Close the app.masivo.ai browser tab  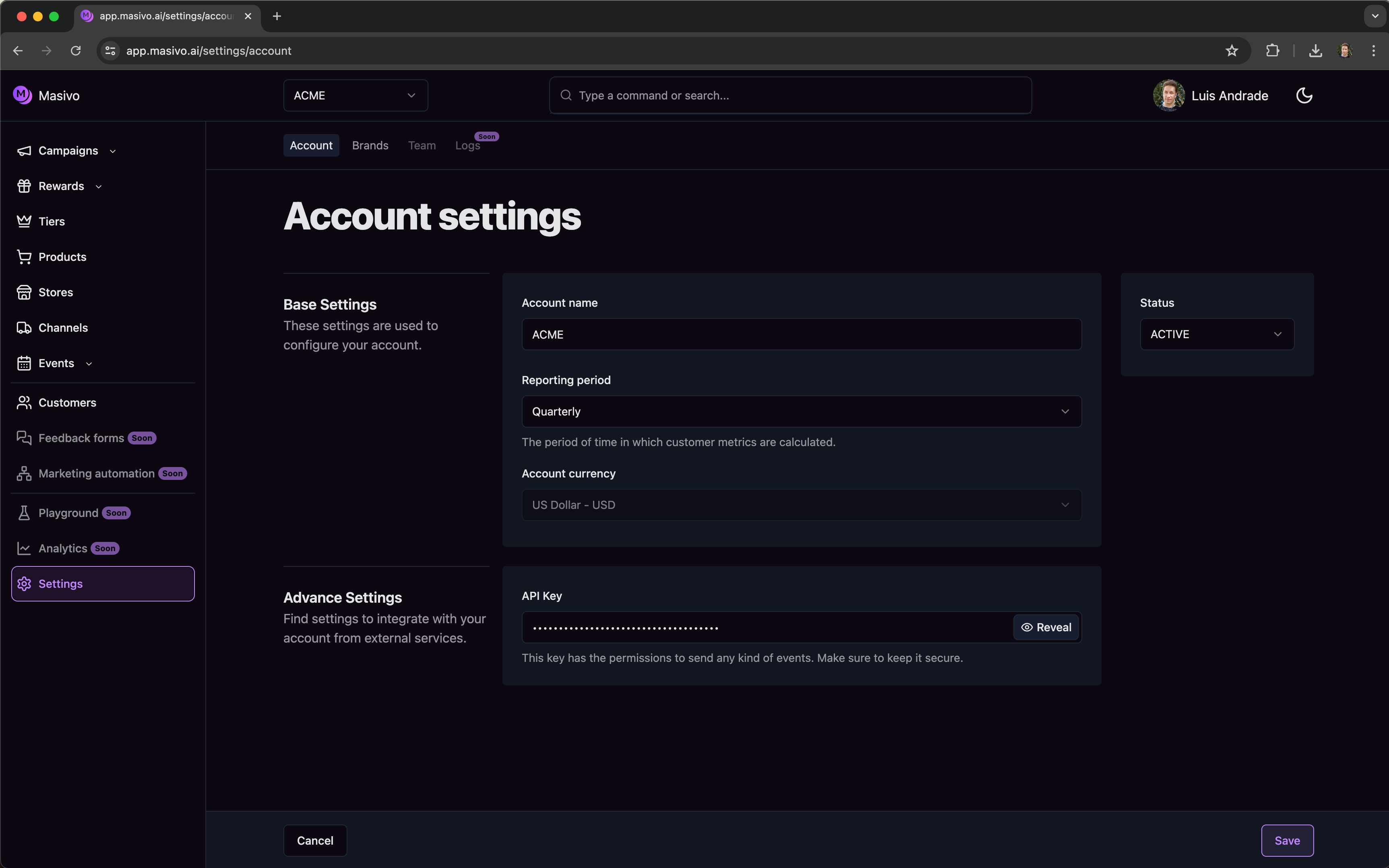point(248,16)
